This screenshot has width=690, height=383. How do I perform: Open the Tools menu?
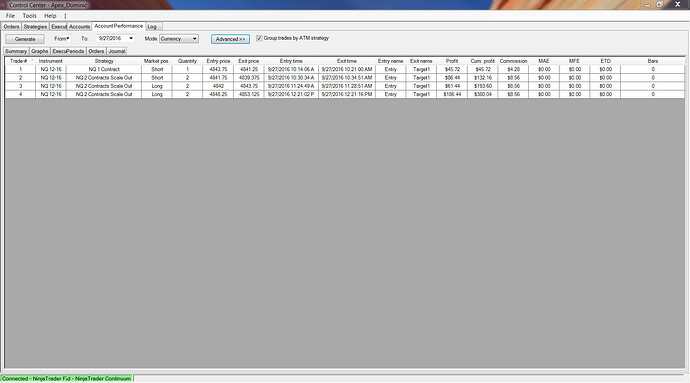click(29, 16)
